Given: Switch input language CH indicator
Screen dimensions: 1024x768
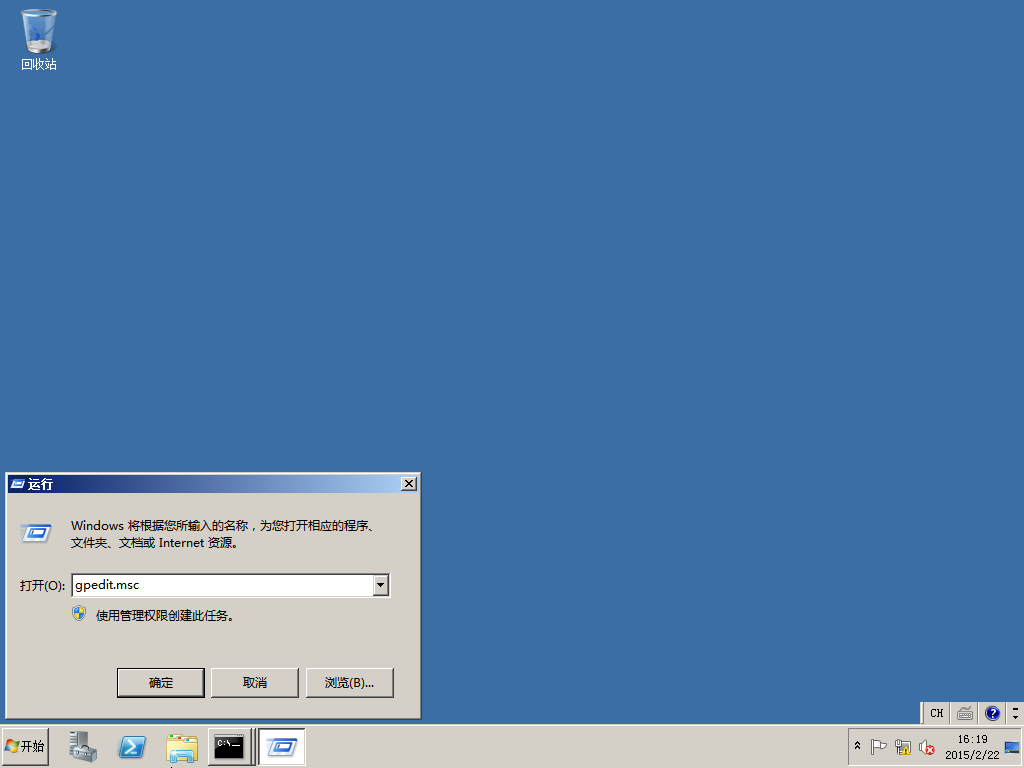Looking at the screenshot, I should (936, 713).
